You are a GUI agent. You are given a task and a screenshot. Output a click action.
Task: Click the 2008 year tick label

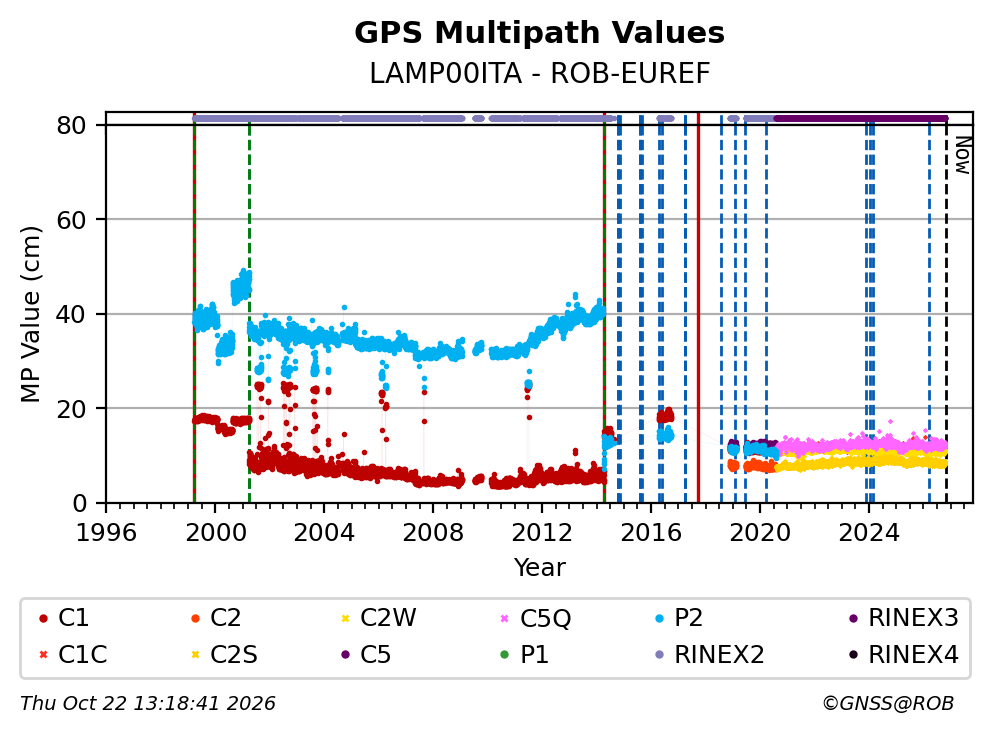point(433,533)
